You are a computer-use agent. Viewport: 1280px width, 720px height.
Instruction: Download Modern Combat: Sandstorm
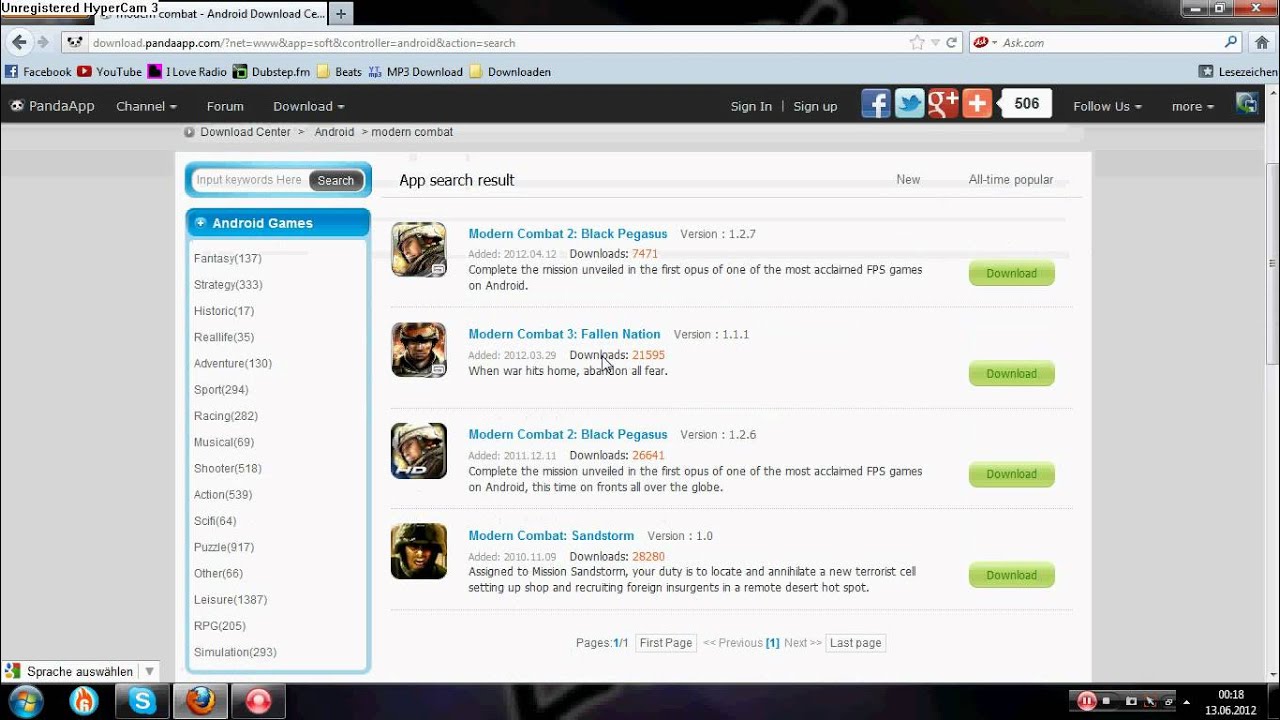(x=1011, y=575)
